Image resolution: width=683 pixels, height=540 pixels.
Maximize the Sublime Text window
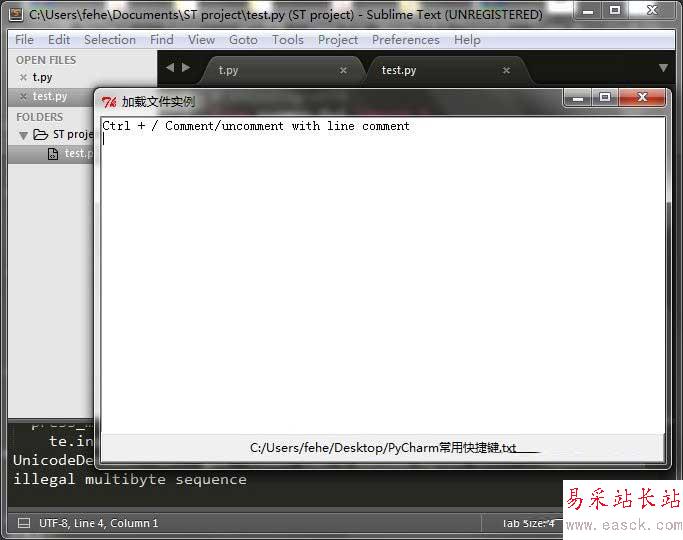click(615, 10)
